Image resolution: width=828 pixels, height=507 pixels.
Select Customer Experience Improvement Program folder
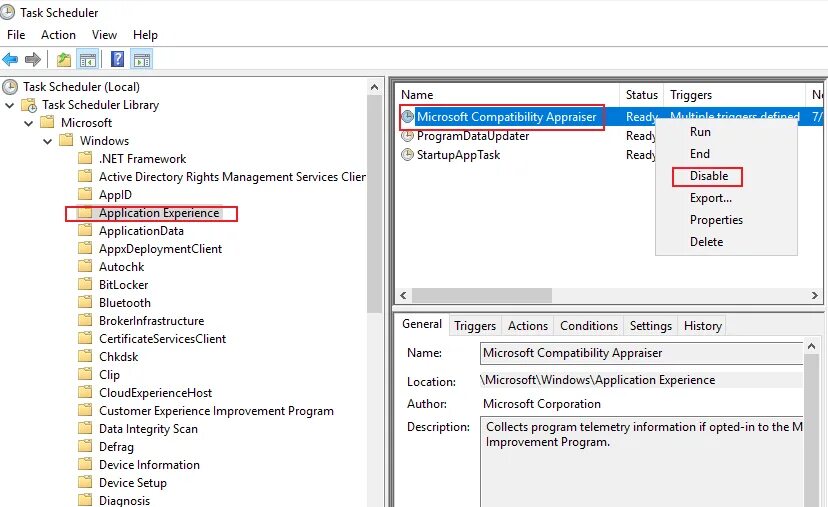[x=217, y=411]
